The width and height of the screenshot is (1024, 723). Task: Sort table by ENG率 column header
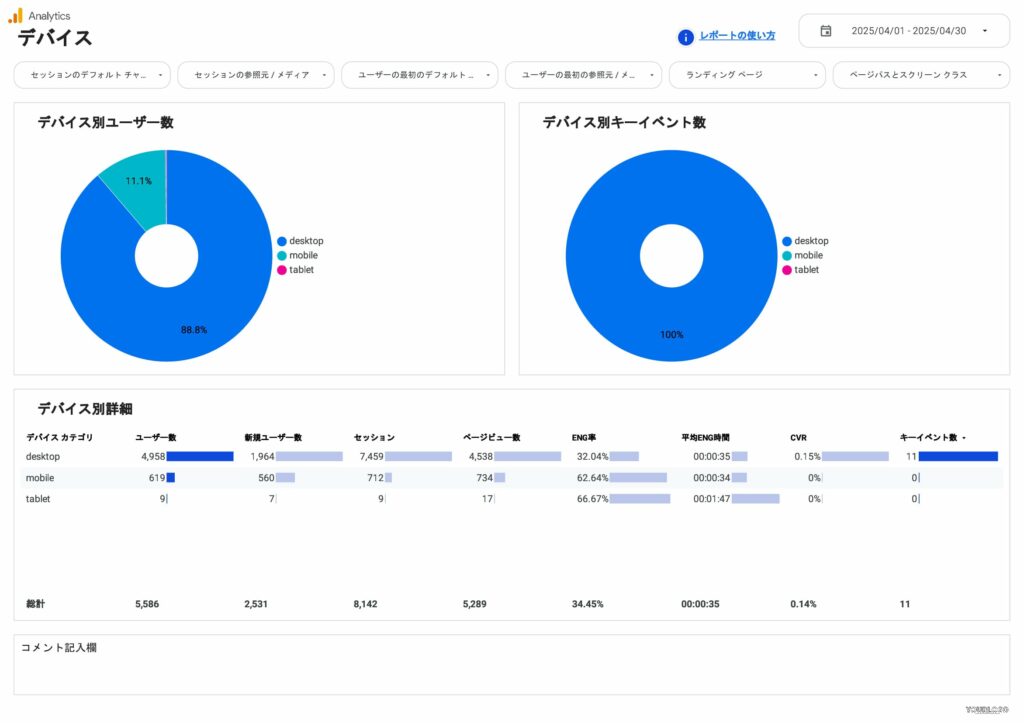(583, 437)
